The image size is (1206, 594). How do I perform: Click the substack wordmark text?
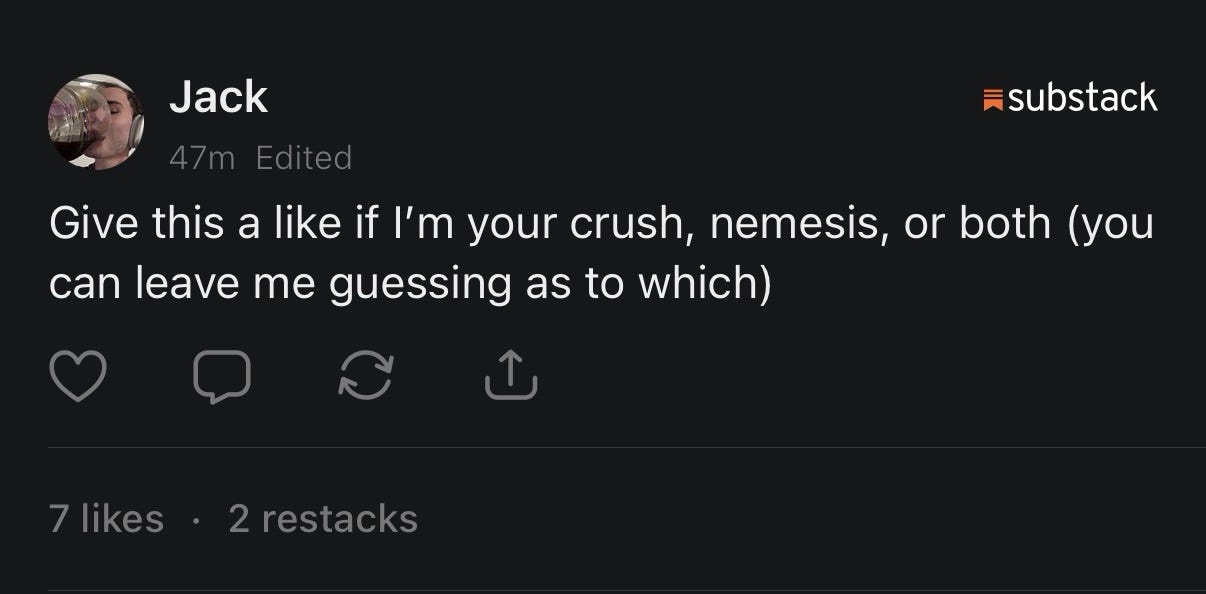tap(1082, 98)
